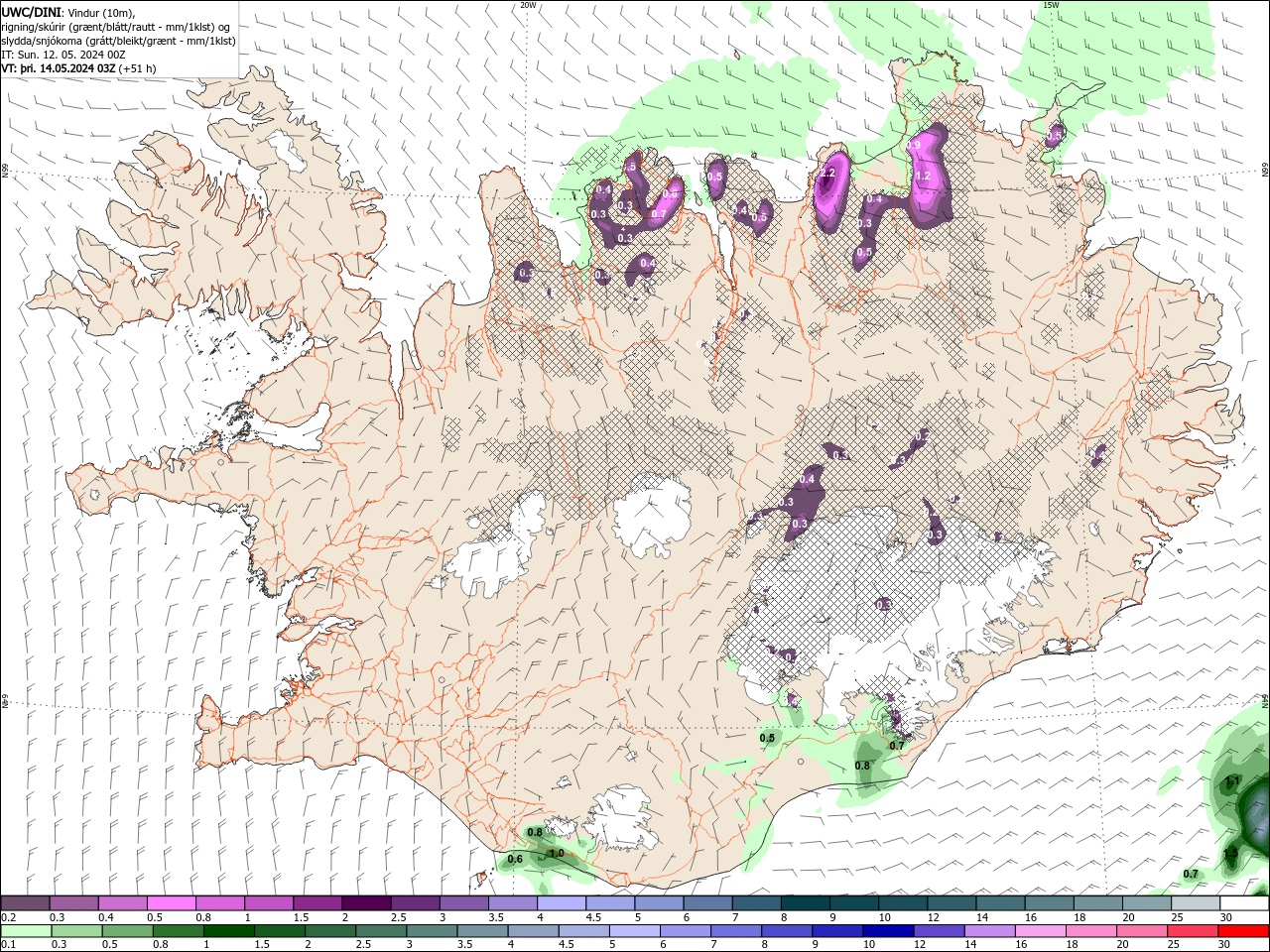Screen dimensions: 1270x952
Task: Click the 'VT: þri. 14.05.2024 03Z' valid time
Action: (x=59, y=68)
